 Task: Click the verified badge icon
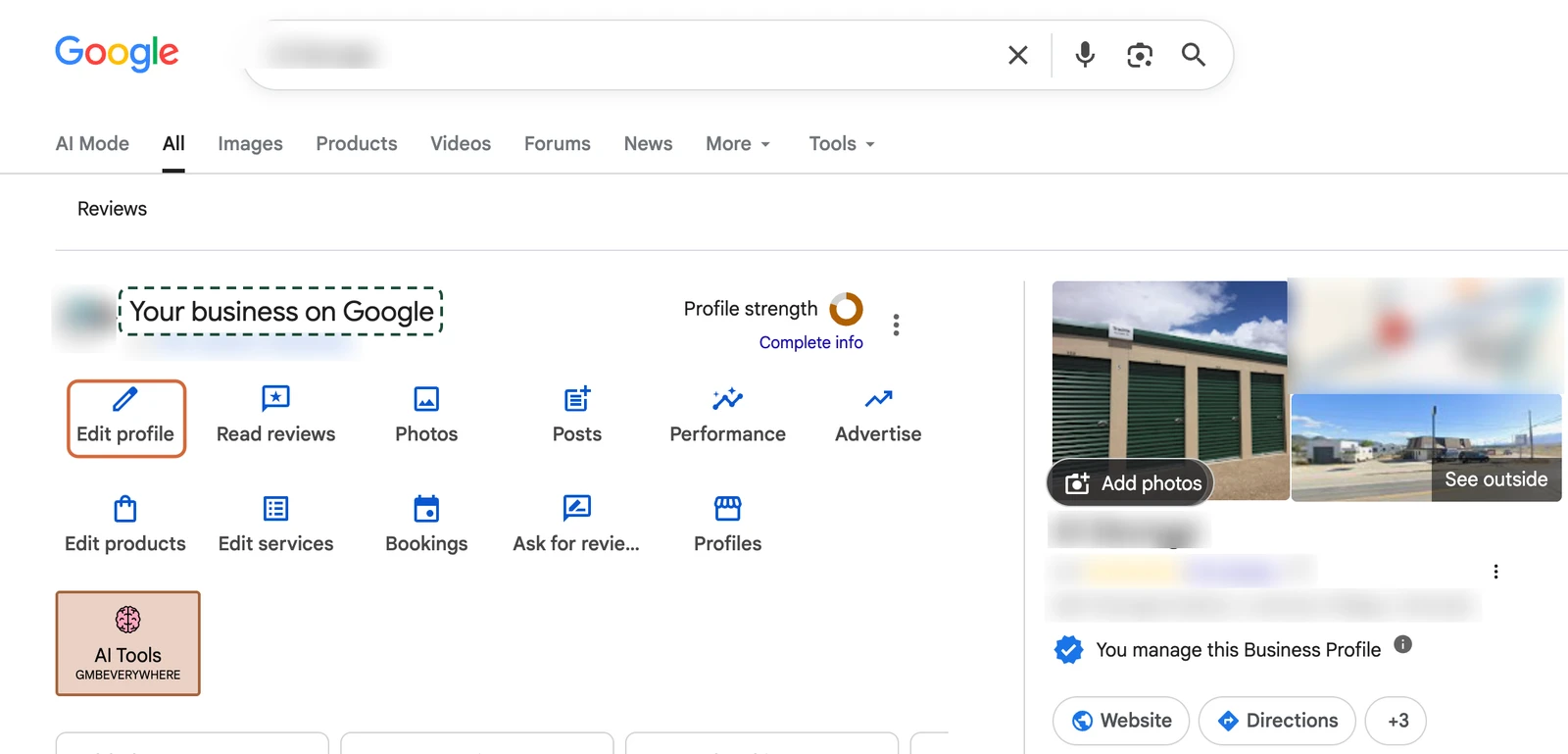point(1069,649)
